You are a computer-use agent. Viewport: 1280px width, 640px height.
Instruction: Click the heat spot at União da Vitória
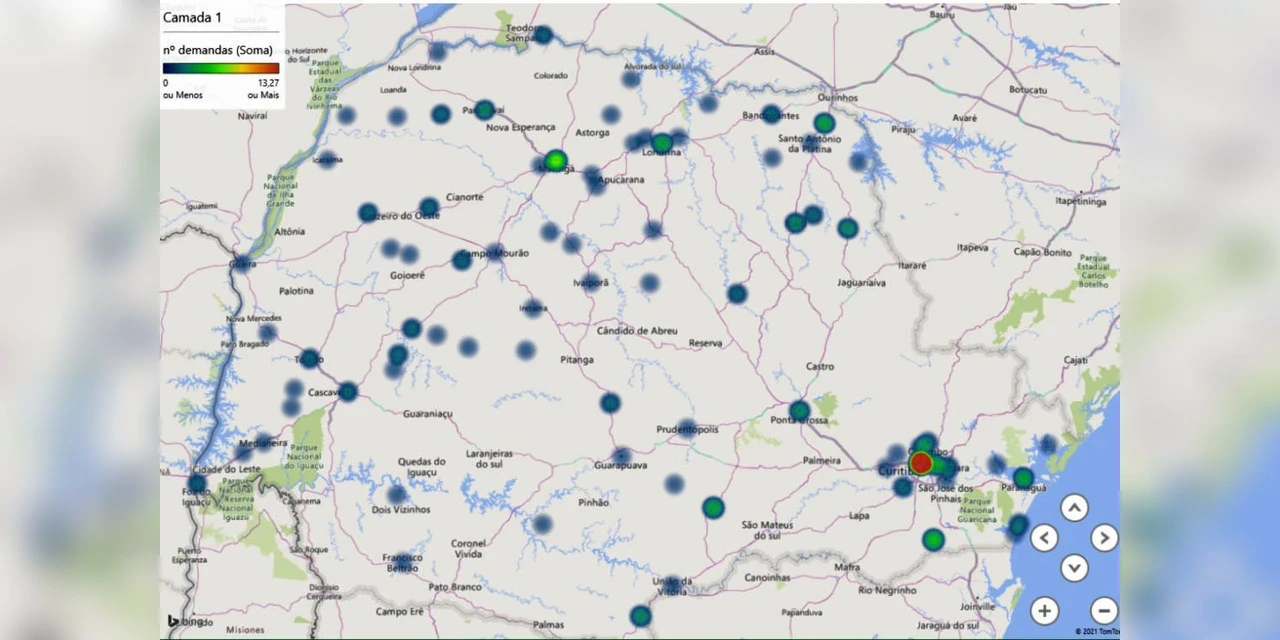(x=672, y=583)
